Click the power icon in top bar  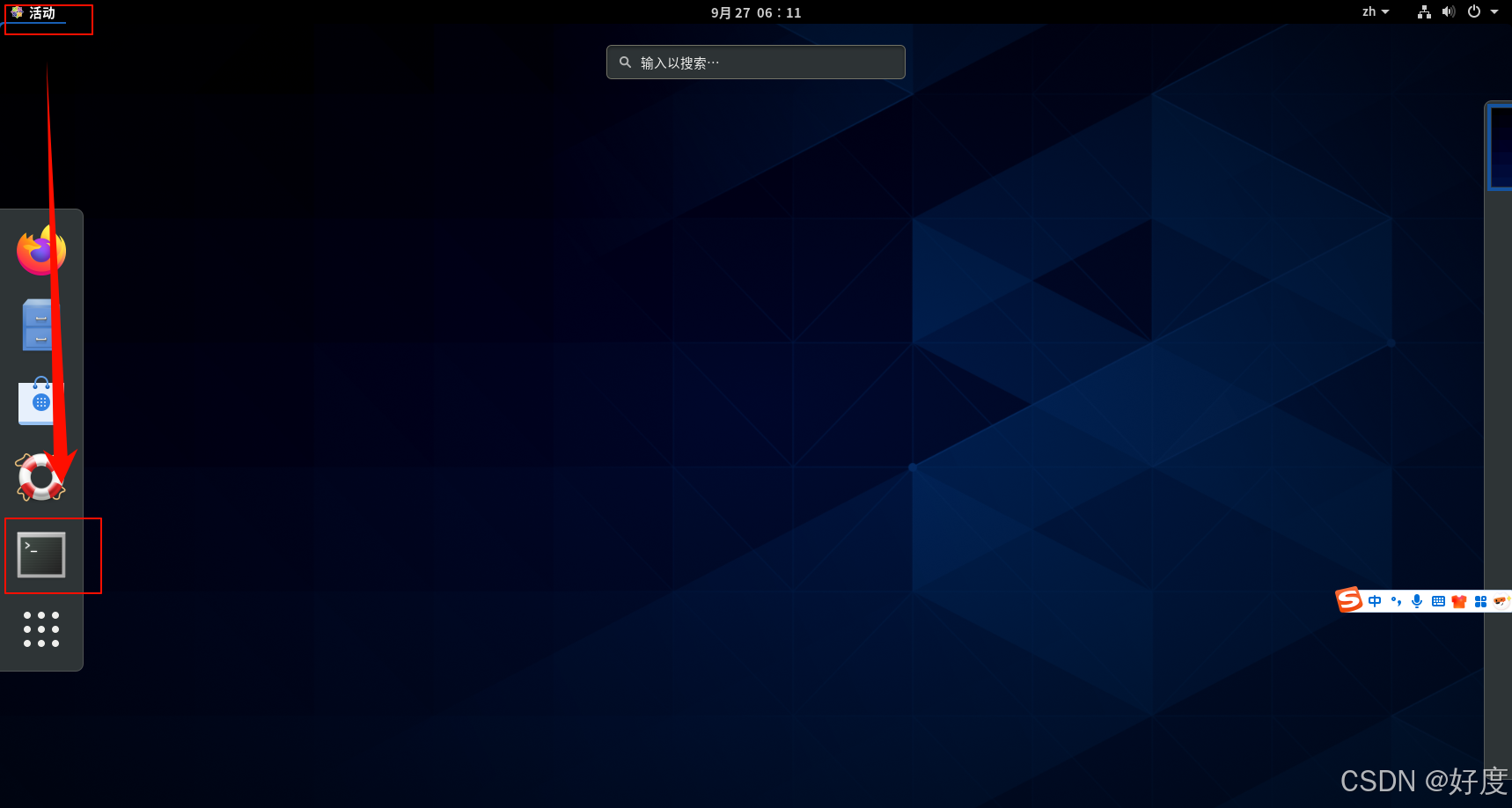pyautogui.click(x=1474, y=11)
